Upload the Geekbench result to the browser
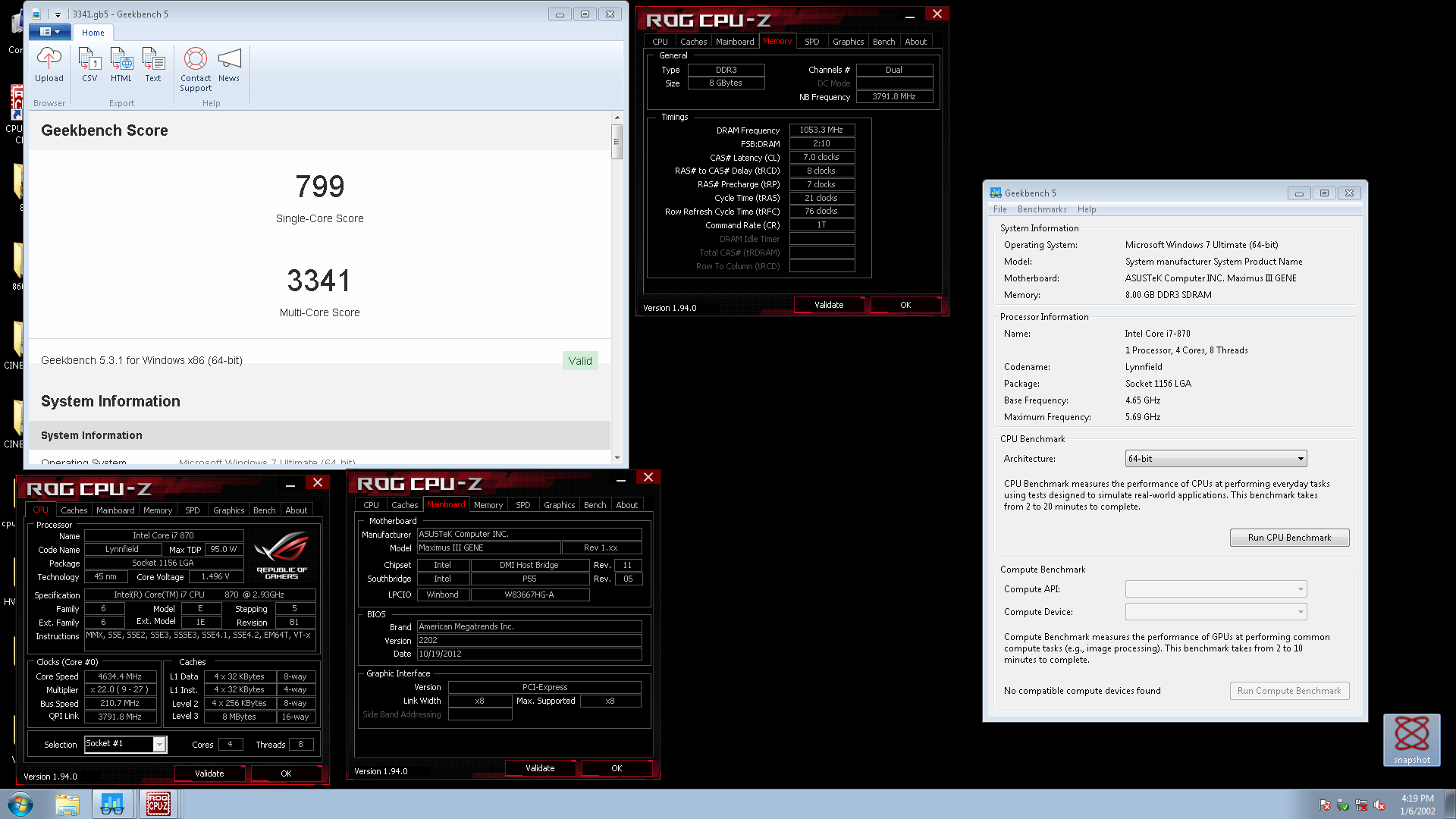This screenshot has height=819, width=1456. point(49,64)
